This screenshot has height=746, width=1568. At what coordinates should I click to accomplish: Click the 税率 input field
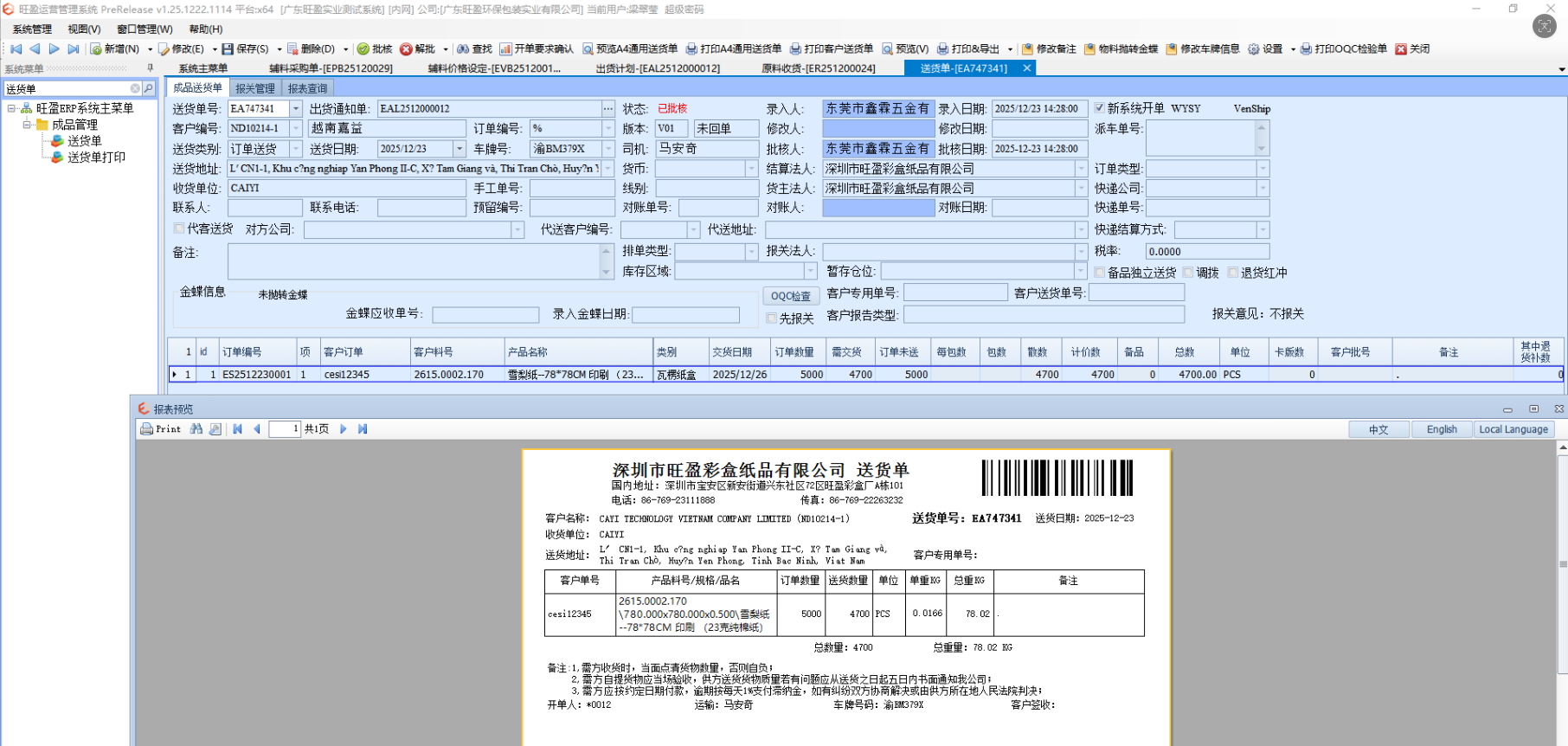pos(1207,252)
